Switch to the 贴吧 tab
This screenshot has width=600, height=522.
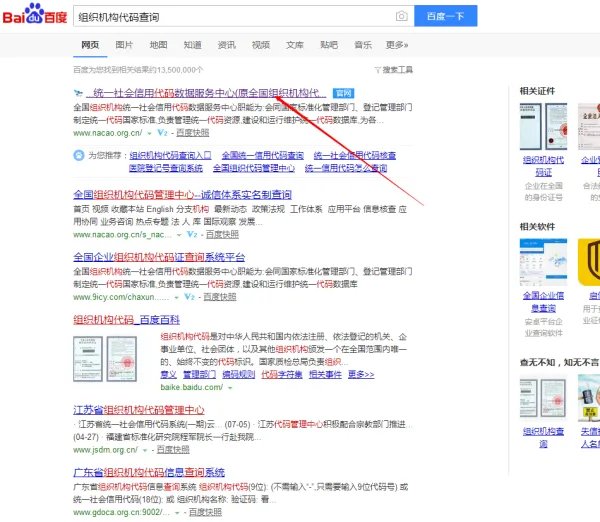[329, 45]
